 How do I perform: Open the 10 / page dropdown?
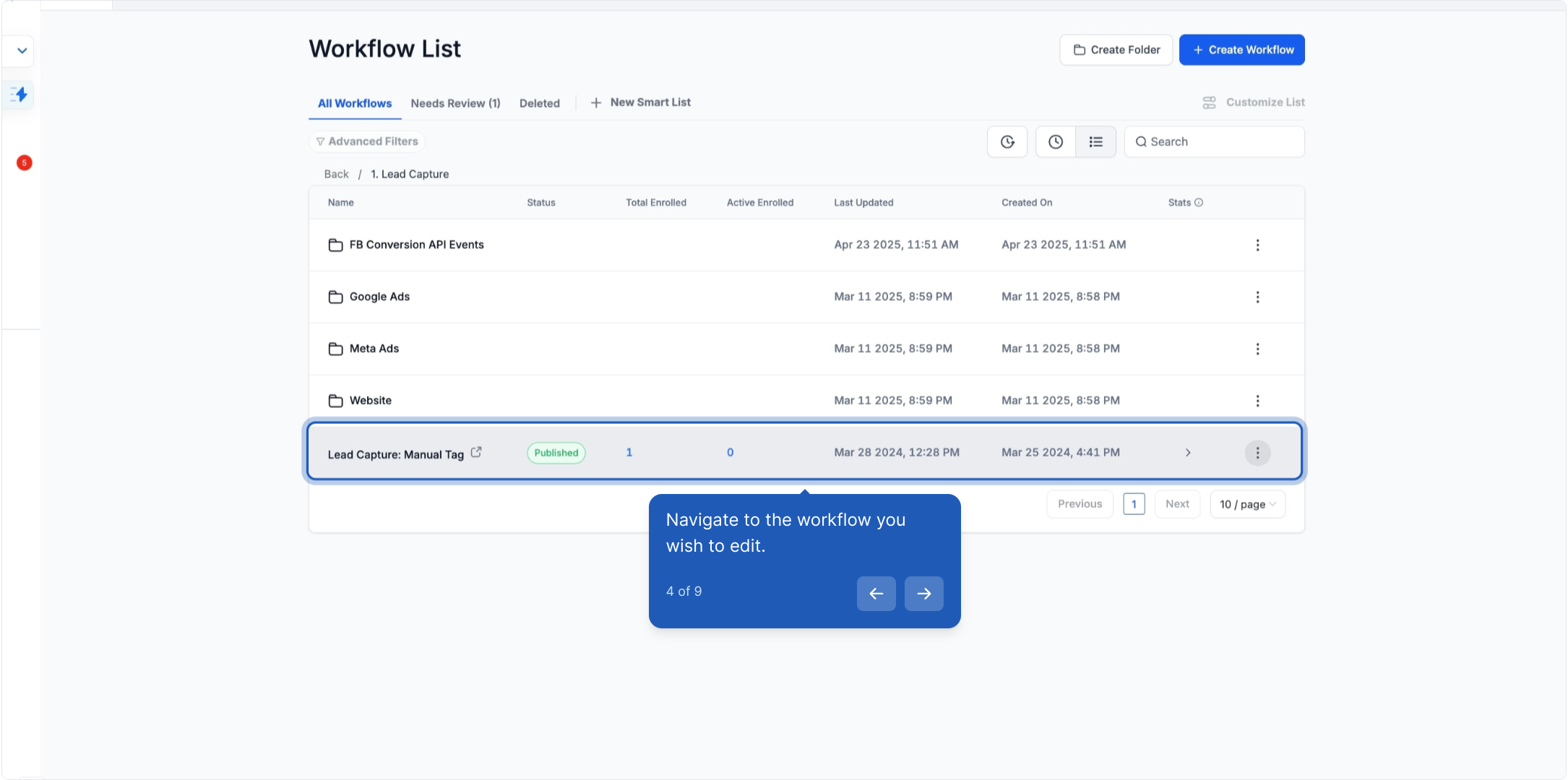coord(1248,504)
